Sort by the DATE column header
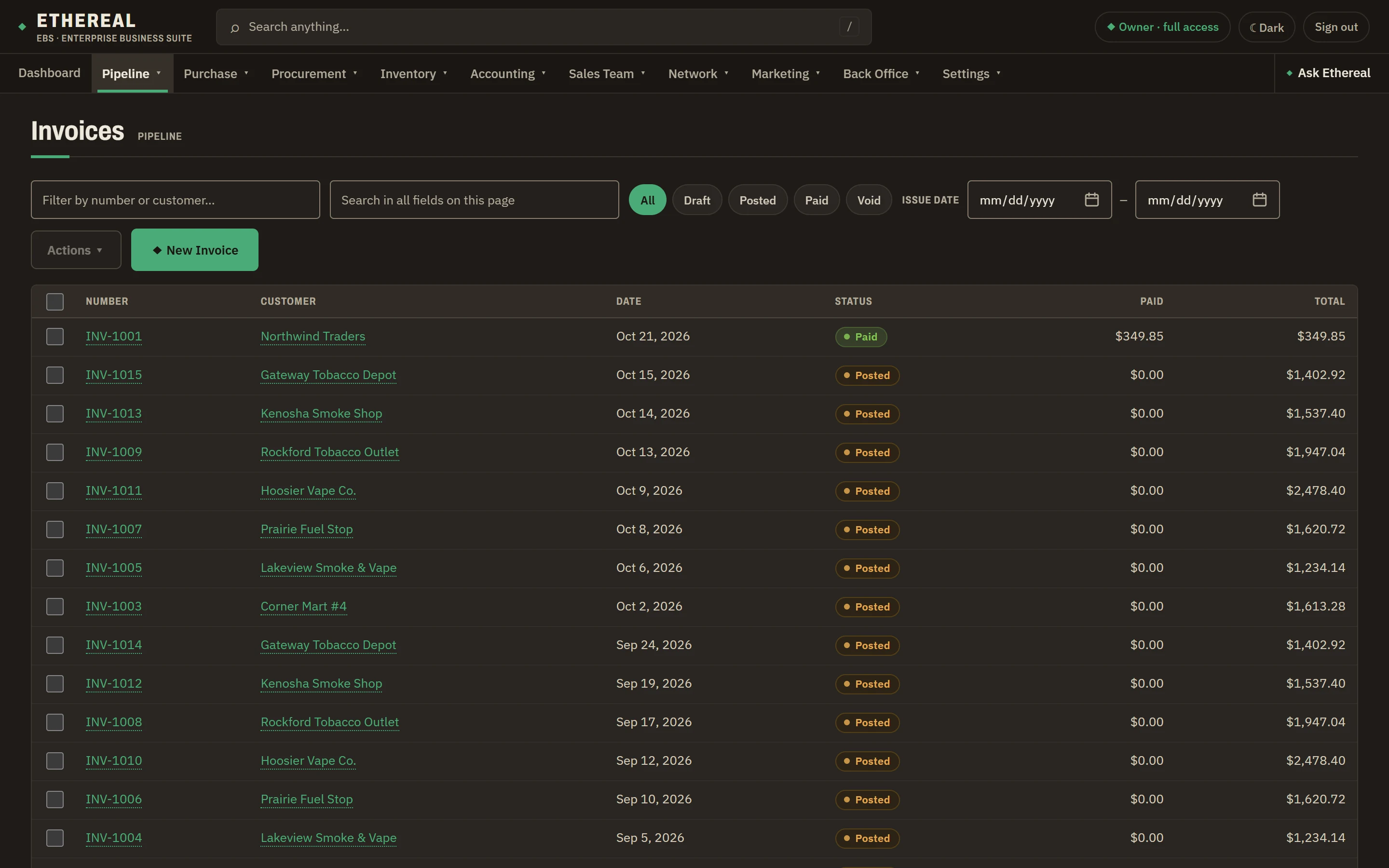The image size is (1389, 868). pyautogui.click(x=628, y=301)
